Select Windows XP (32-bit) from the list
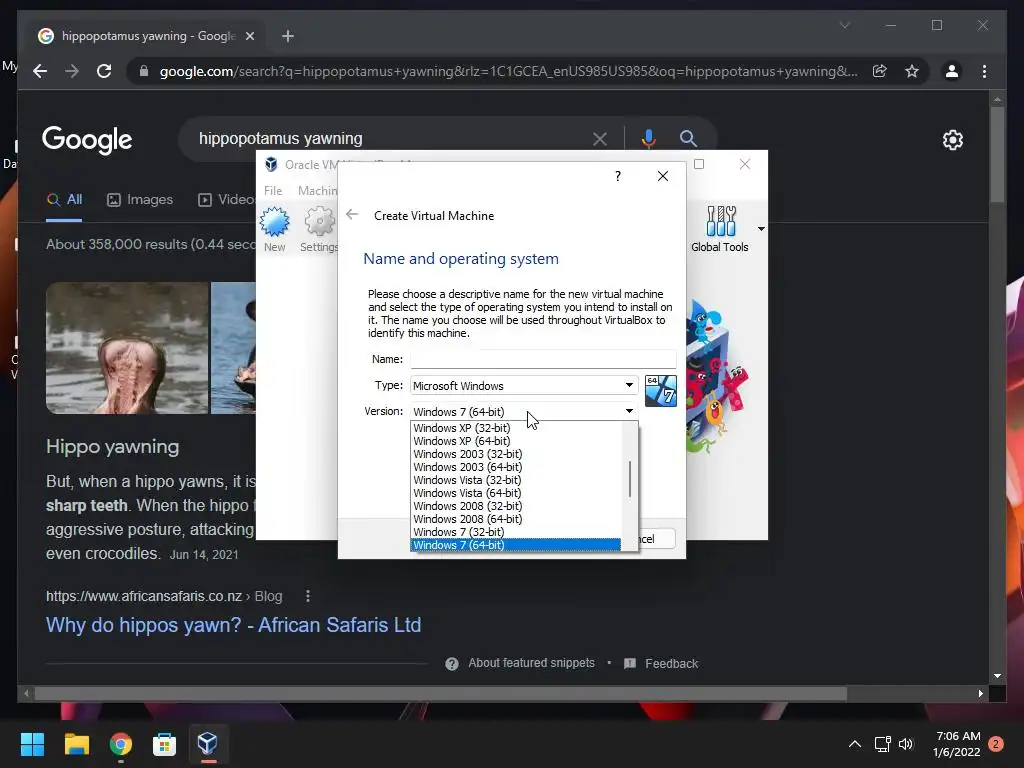The image size is (1024, 768). click(516, 428)
